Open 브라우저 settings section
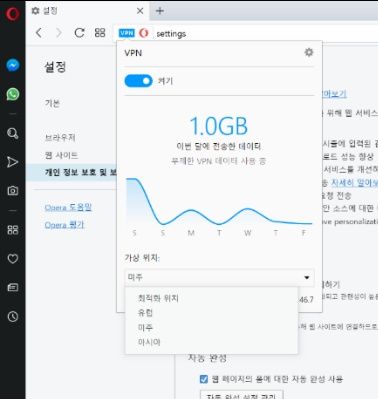Viewport: 378px width, 399px height. click(60, 138)
